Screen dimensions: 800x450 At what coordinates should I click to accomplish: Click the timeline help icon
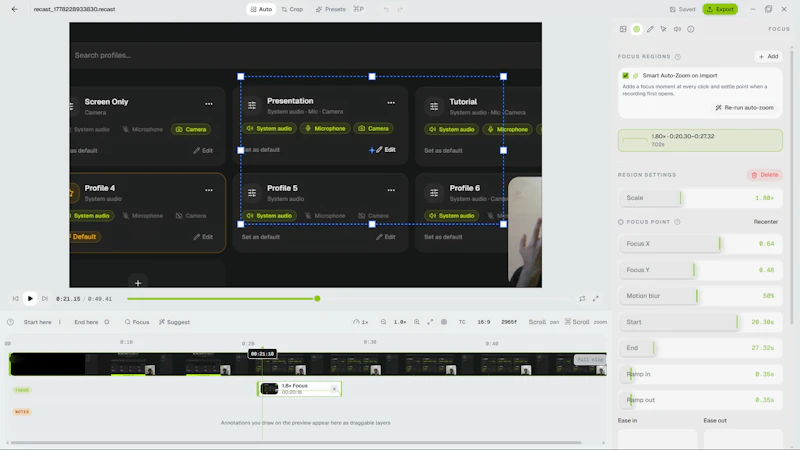tap(10, 322)
